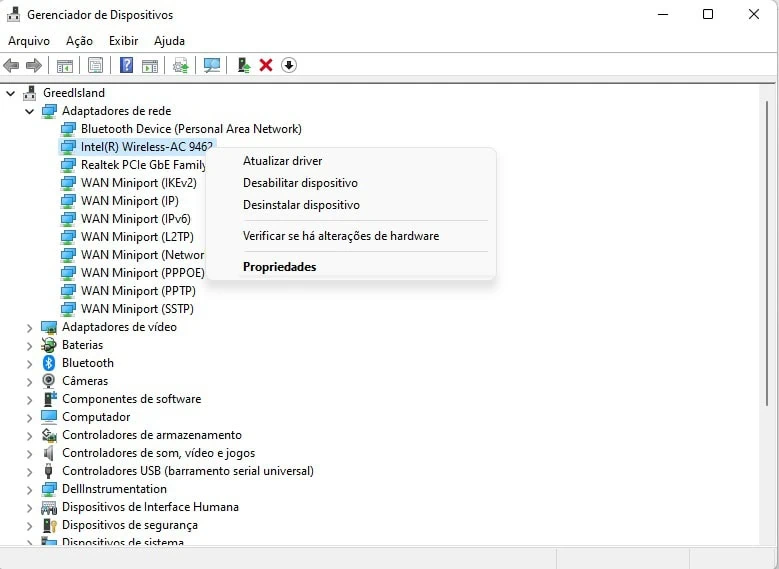
Task: Expand the Controladores USB category
Action: pyautogui.click(x=30, y=472)
